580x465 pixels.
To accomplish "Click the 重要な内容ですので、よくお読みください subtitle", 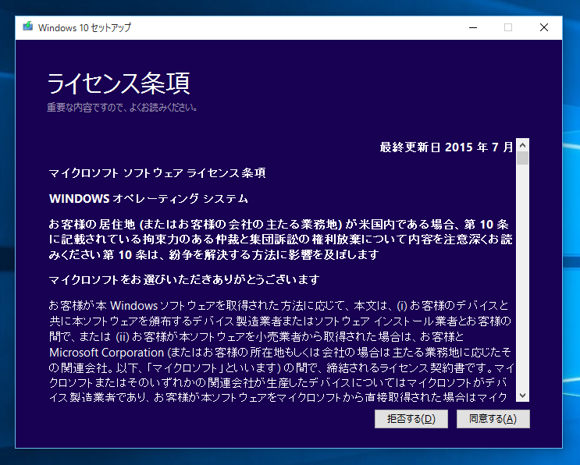I will coord(122,108).
